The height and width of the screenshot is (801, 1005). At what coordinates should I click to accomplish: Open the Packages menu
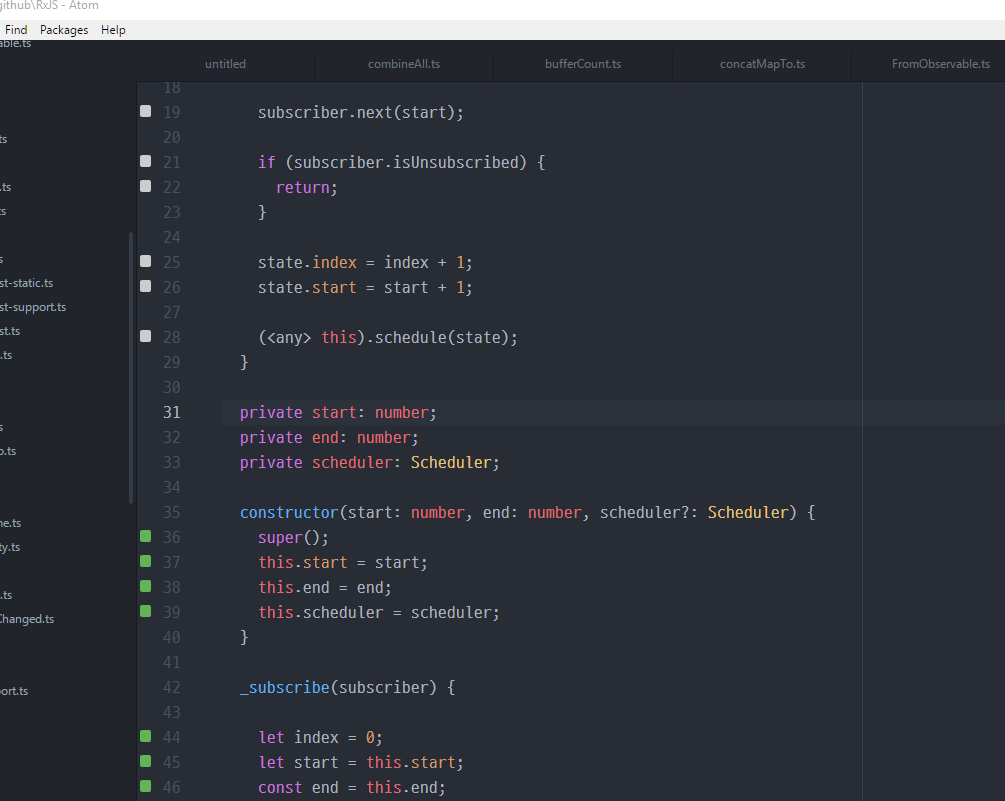(64, 30)
